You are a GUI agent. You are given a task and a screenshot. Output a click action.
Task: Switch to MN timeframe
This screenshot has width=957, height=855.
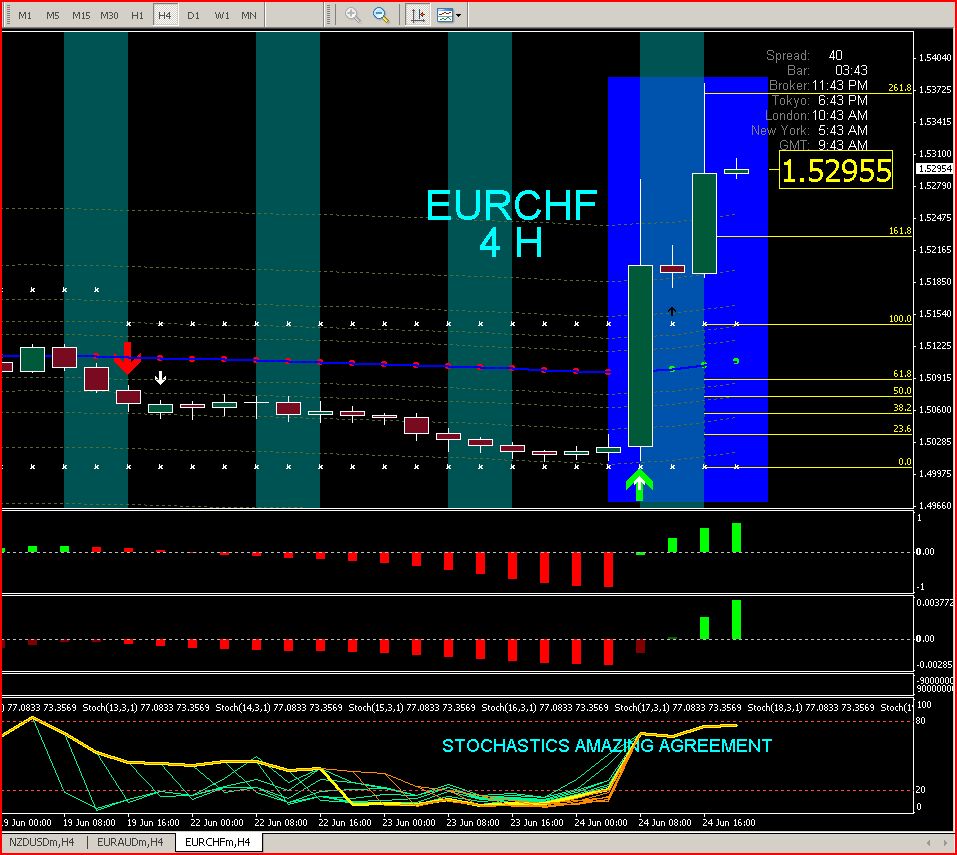pyautogui.click(x=249, y=15)
